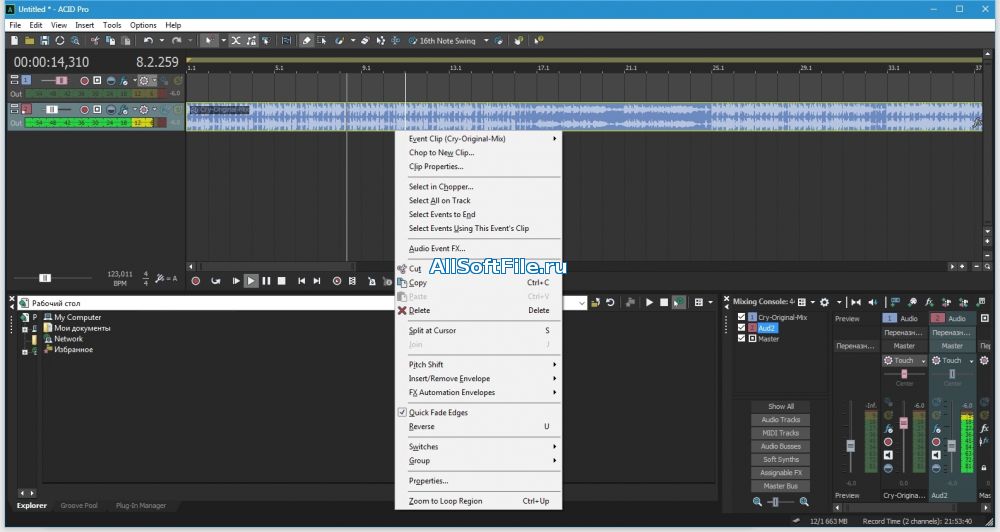Click the FX icon in Mixing Console toolbar
This screenshot has width=1000, height=532.
(929, 302)
